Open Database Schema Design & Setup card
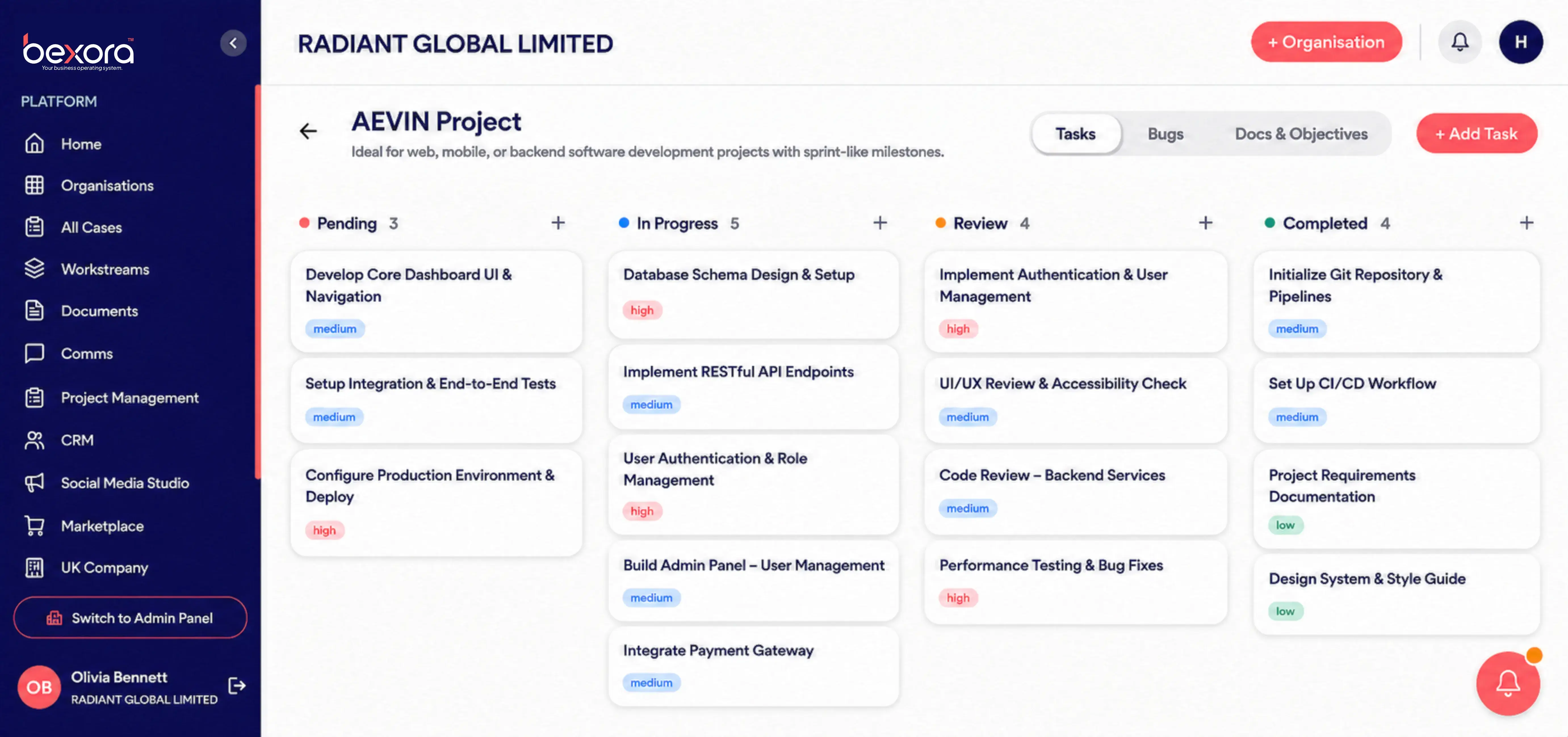 point(754,295)
